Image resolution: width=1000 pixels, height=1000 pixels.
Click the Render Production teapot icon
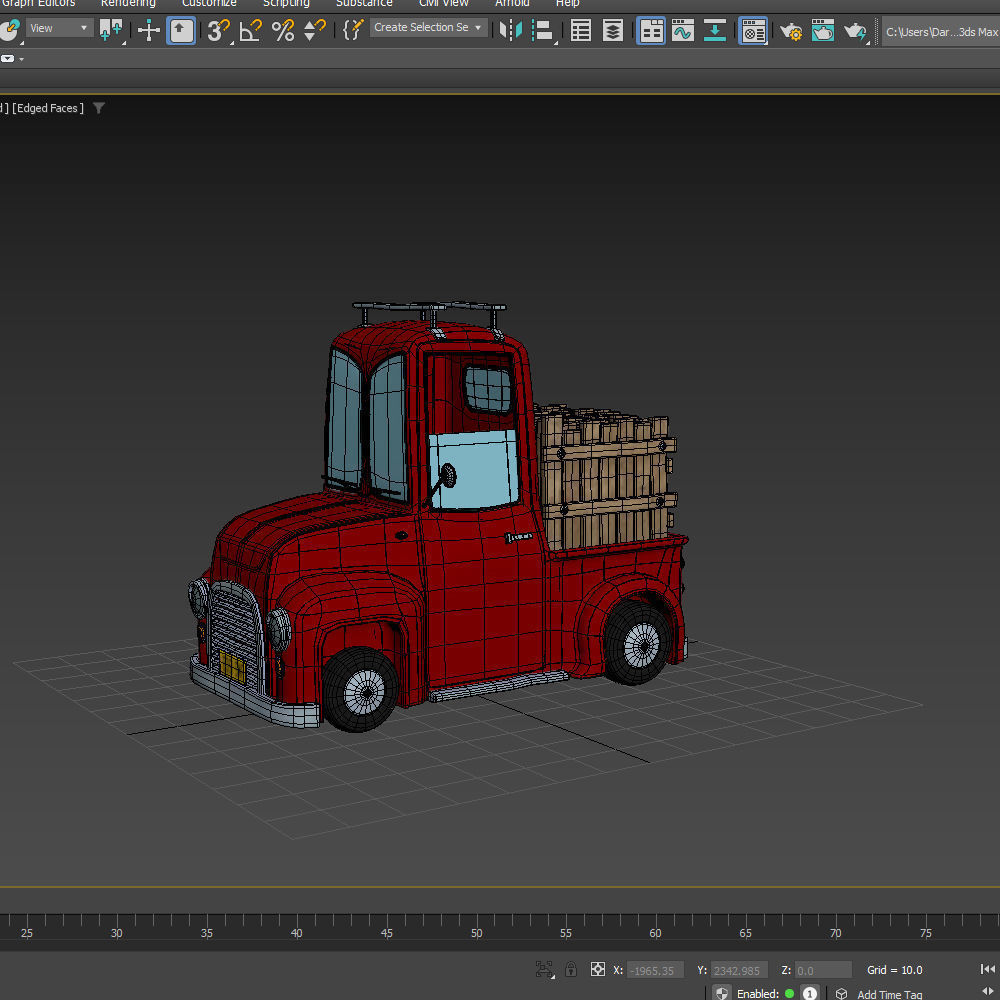855,30
